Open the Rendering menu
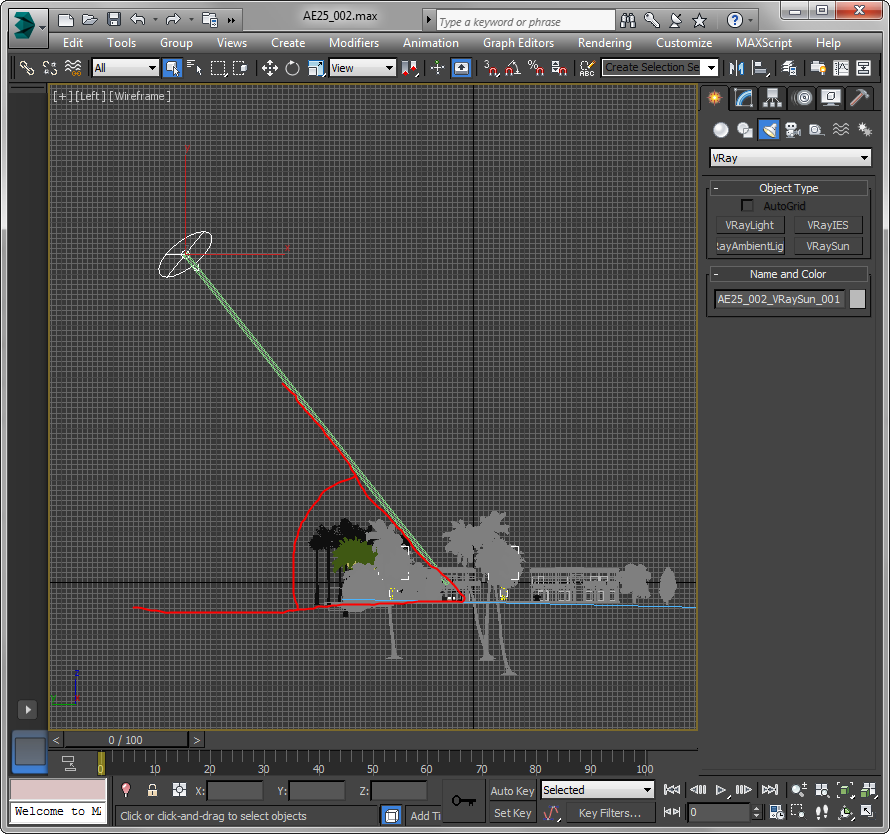This screenshot has width=890, height=834. pos(604,43)
